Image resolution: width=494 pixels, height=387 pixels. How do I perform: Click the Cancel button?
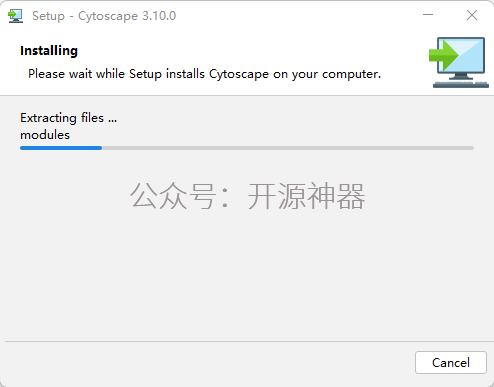(451, 362)
